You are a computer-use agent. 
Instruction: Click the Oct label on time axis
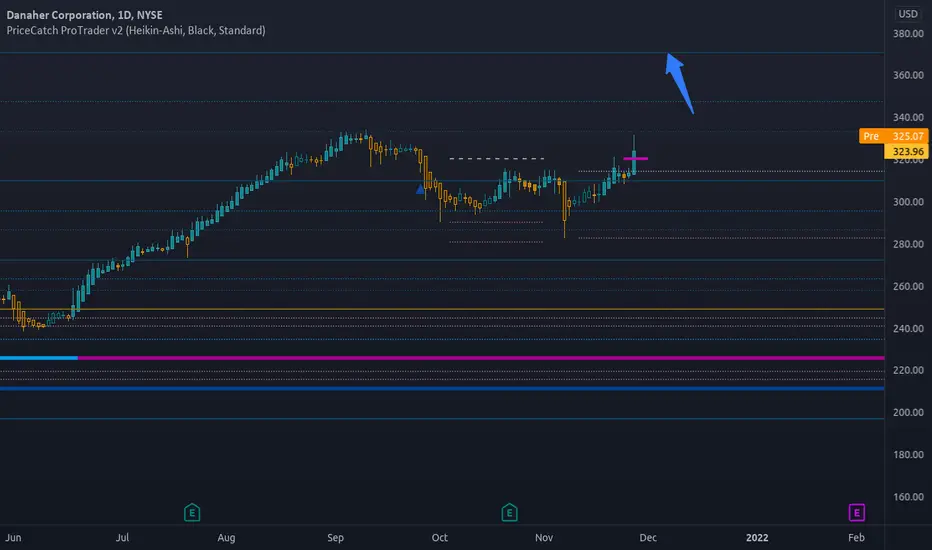pyautogui.click(x=439, y=538)
